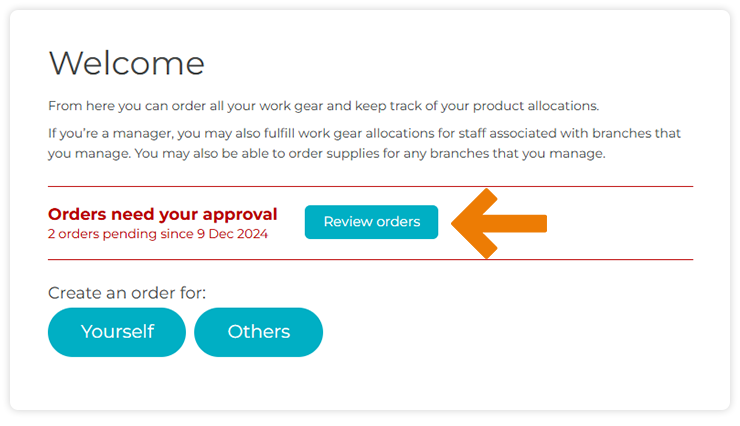Click the '9 Dec 2024' date text

[x=239, y=234]
